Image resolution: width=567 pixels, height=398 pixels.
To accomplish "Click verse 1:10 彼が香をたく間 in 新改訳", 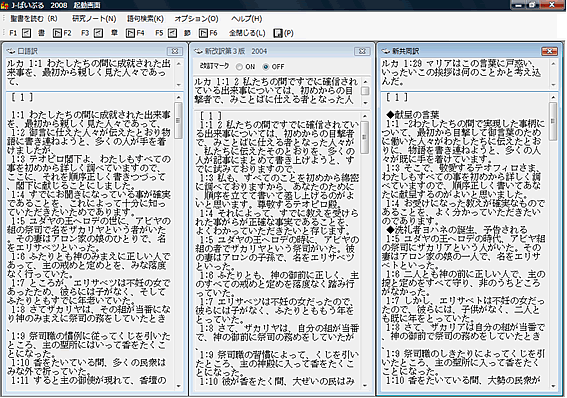I will (x=277, y=381).
